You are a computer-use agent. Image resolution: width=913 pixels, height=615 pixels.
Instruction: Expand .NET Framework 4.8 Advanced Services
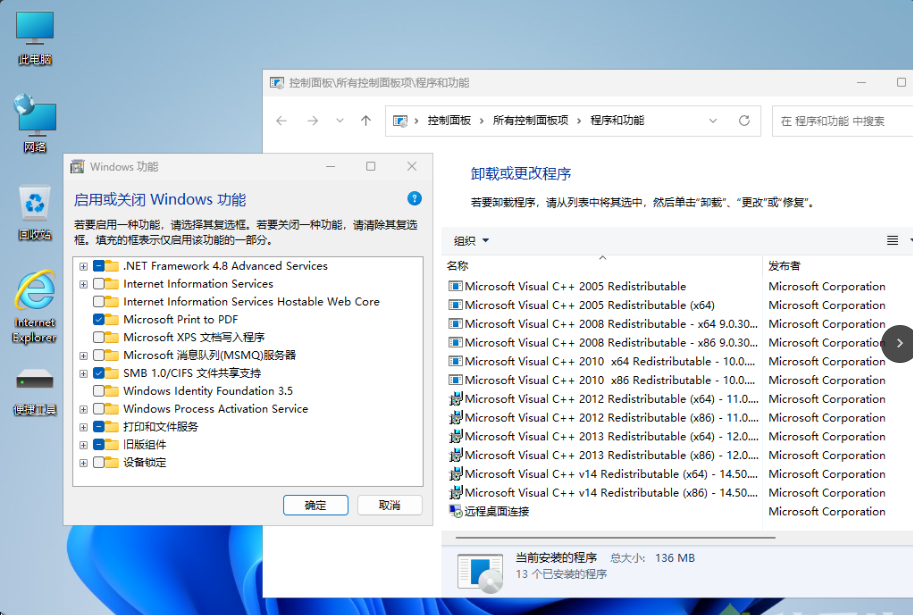[x=84, y=266]
